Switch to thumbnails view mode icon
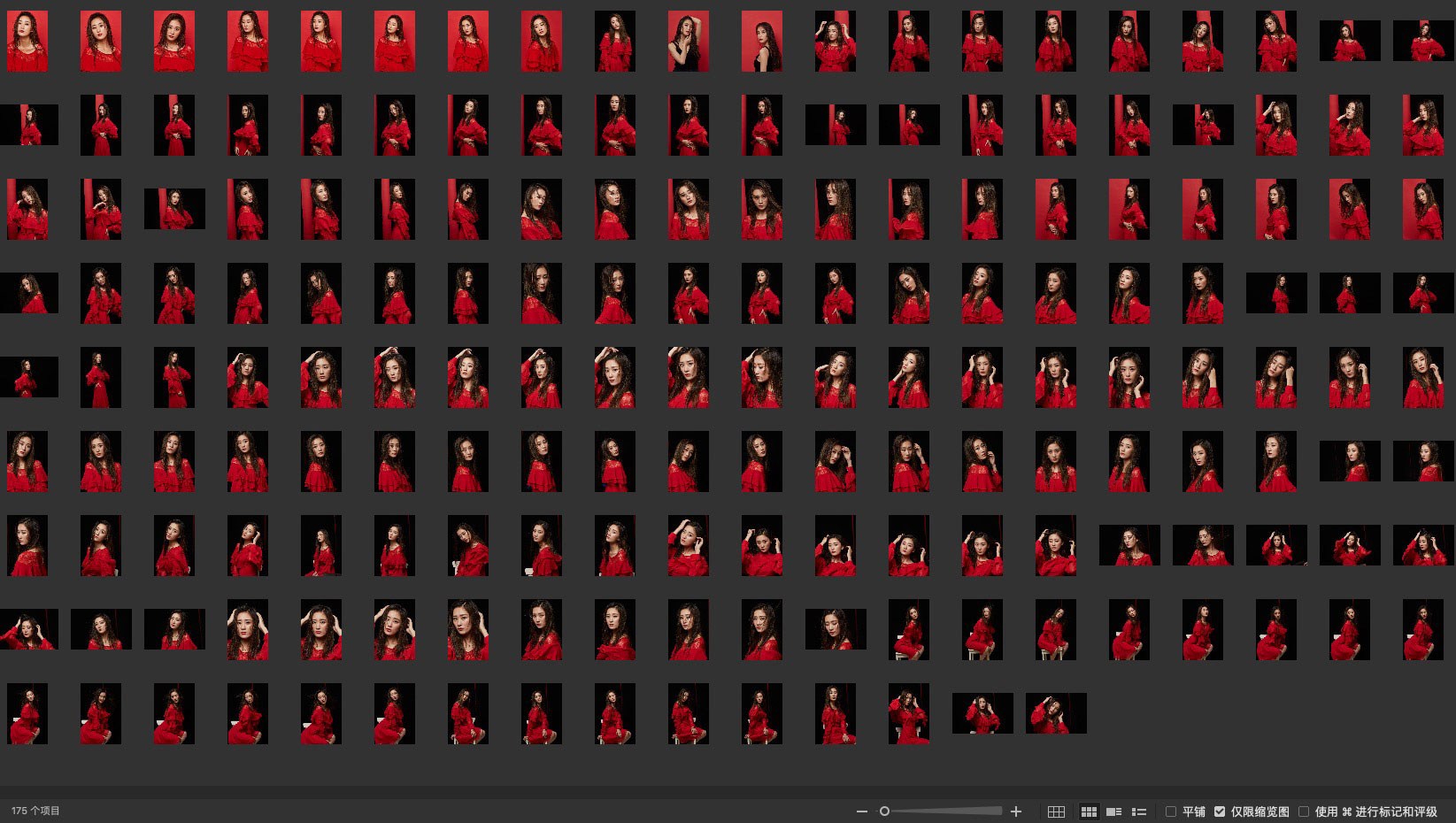1456x823 pixels. pos(1089,811)
